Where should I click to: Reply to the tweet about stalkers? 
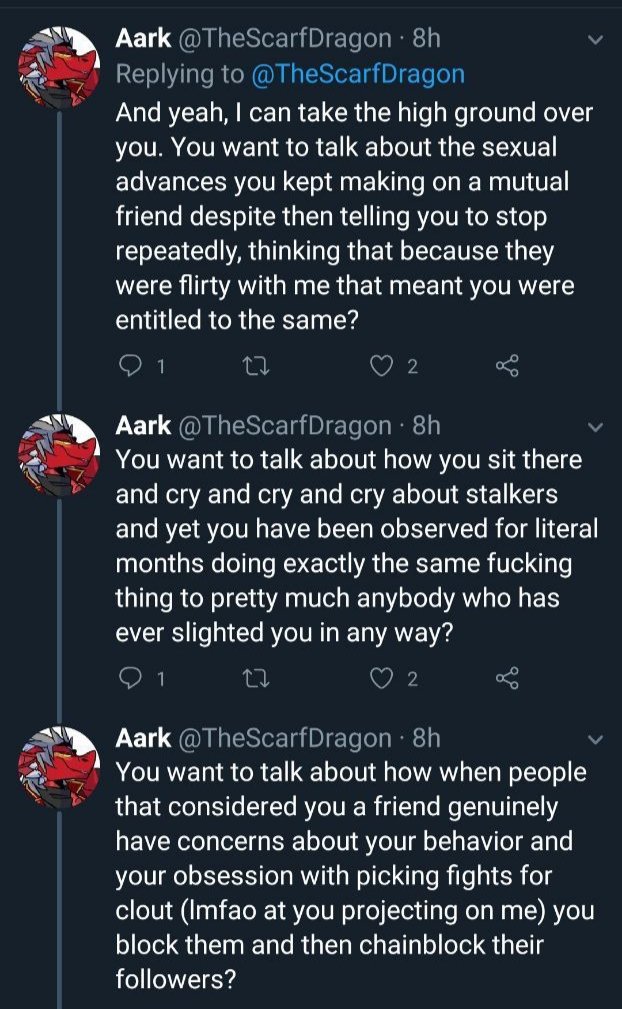pos(131,678)
